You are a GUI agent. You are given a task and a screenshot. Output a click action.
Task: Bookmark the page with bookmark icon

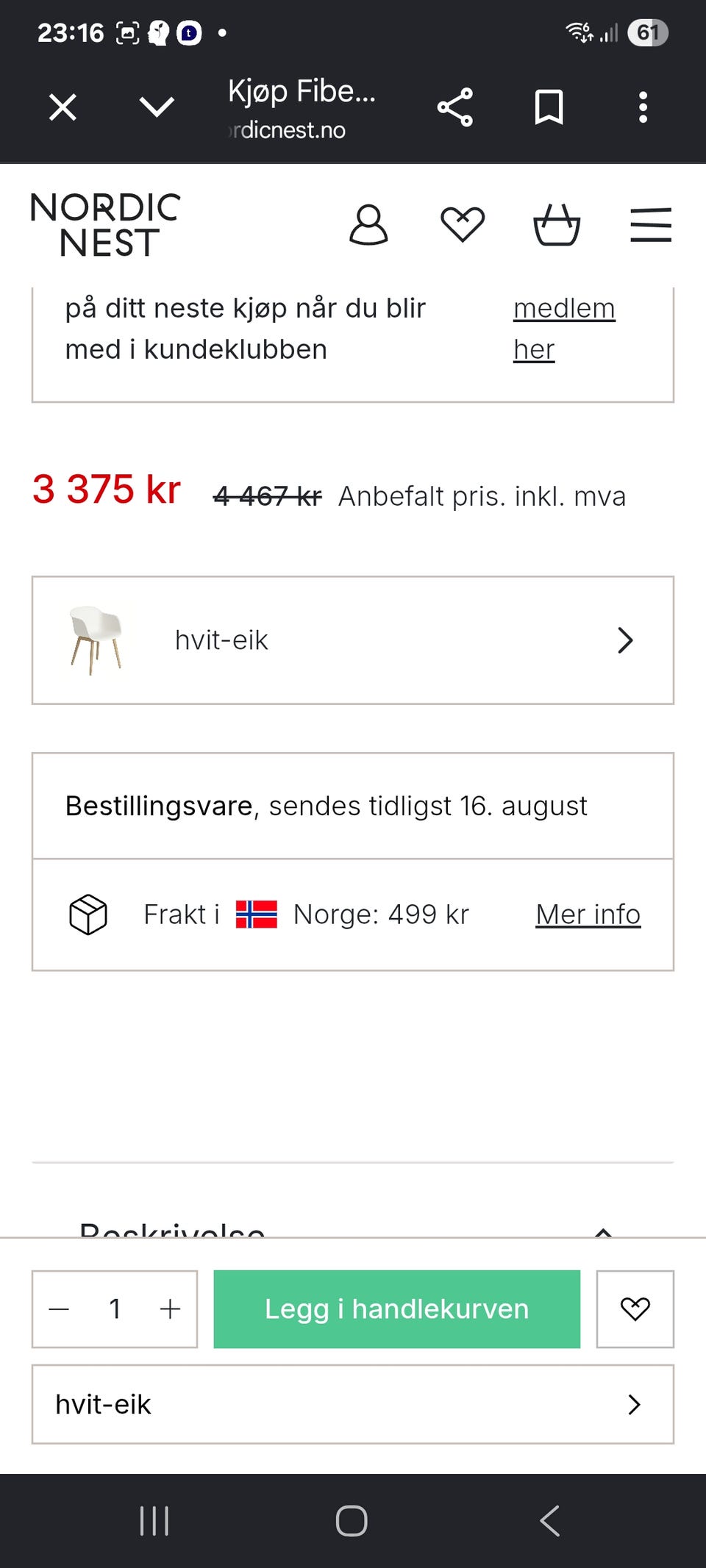549,107
